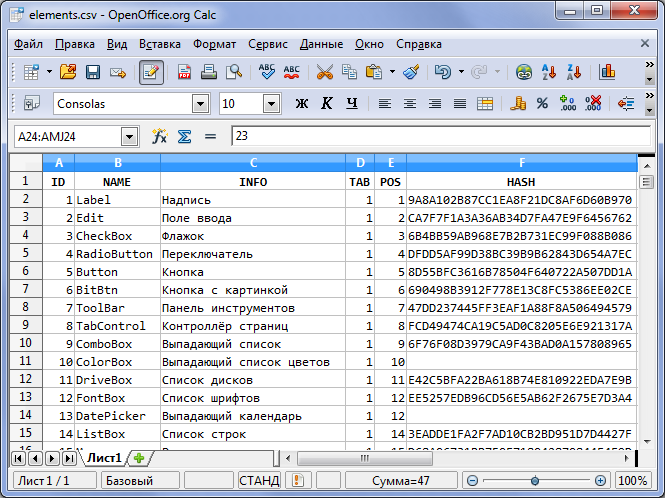
Task: Toggle Edit File mode button
Action: (152, 72)
